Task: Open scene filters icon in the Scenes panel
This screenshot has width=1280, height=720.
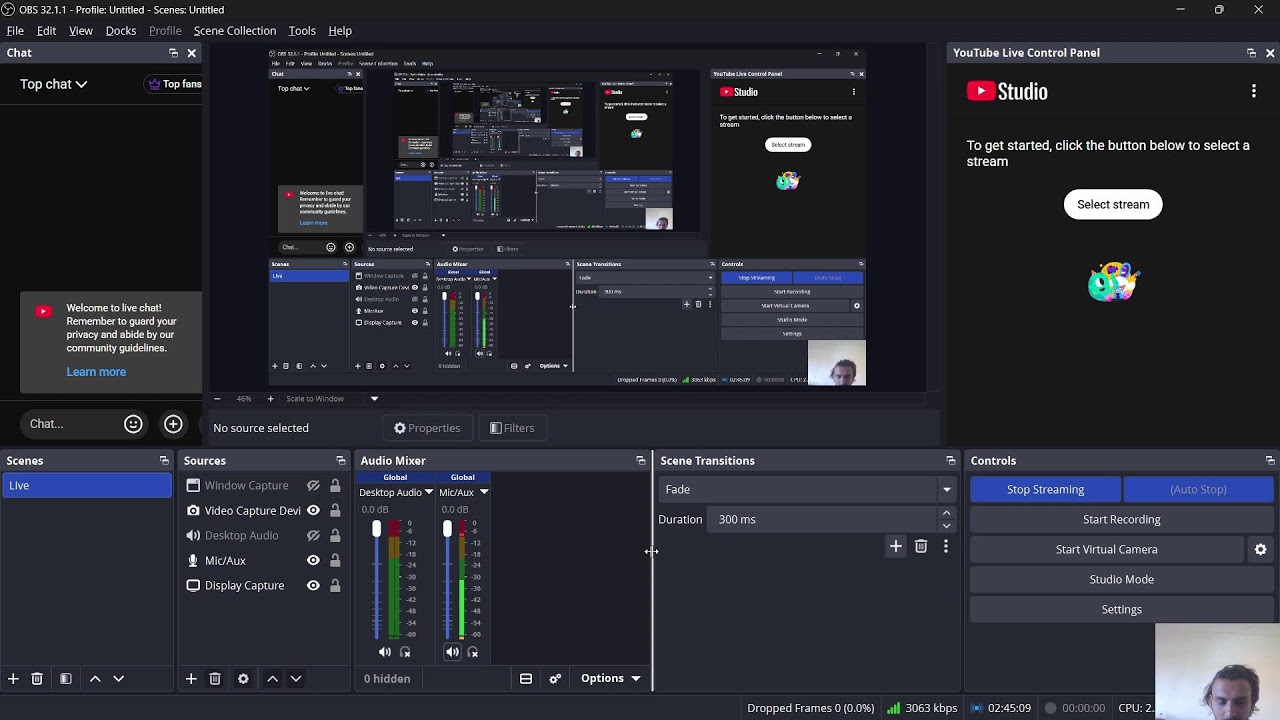Action: (x=66, y=678)
